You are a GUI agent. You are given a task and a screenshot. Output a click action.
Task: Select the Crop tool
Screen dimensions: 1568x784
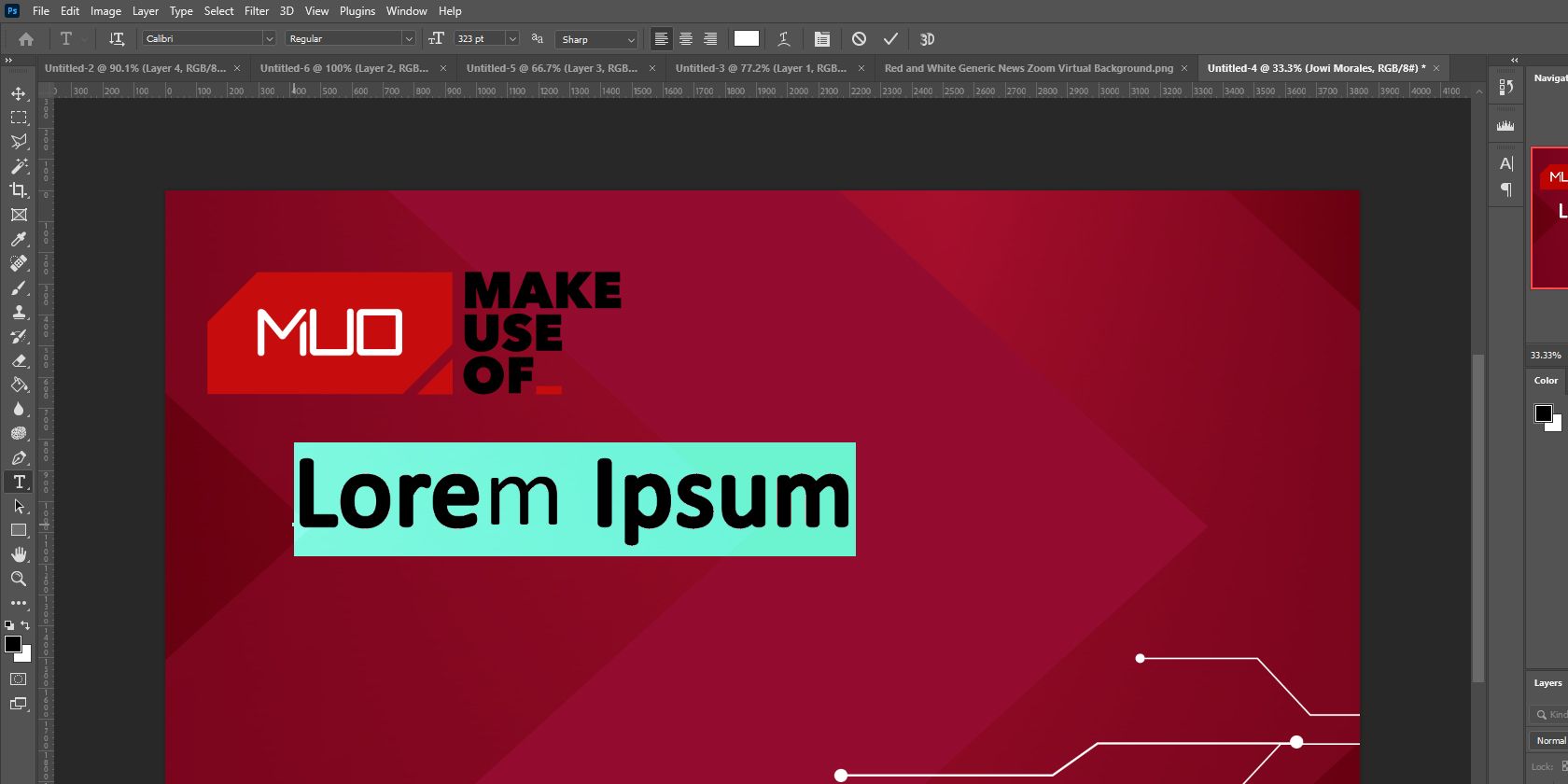tap(19, 190)
